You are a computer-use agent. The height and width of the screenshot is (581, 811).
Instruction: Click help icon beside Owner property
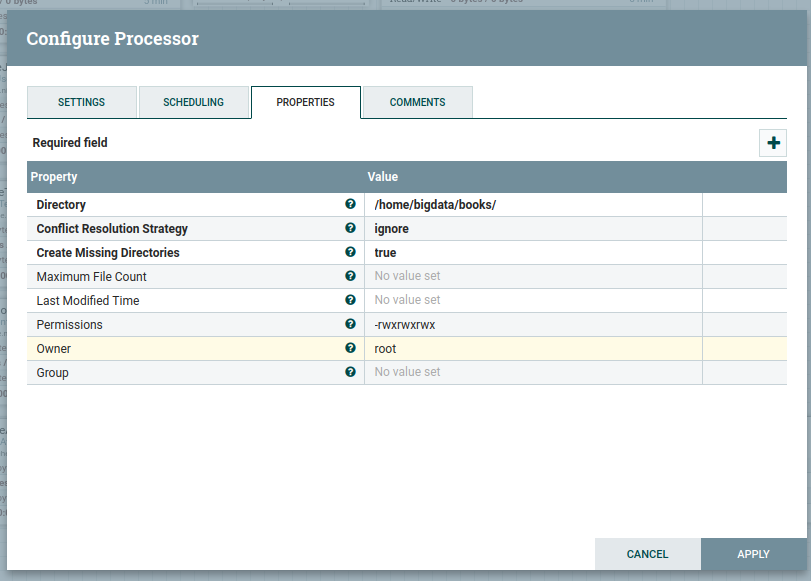tap(350, 348)
